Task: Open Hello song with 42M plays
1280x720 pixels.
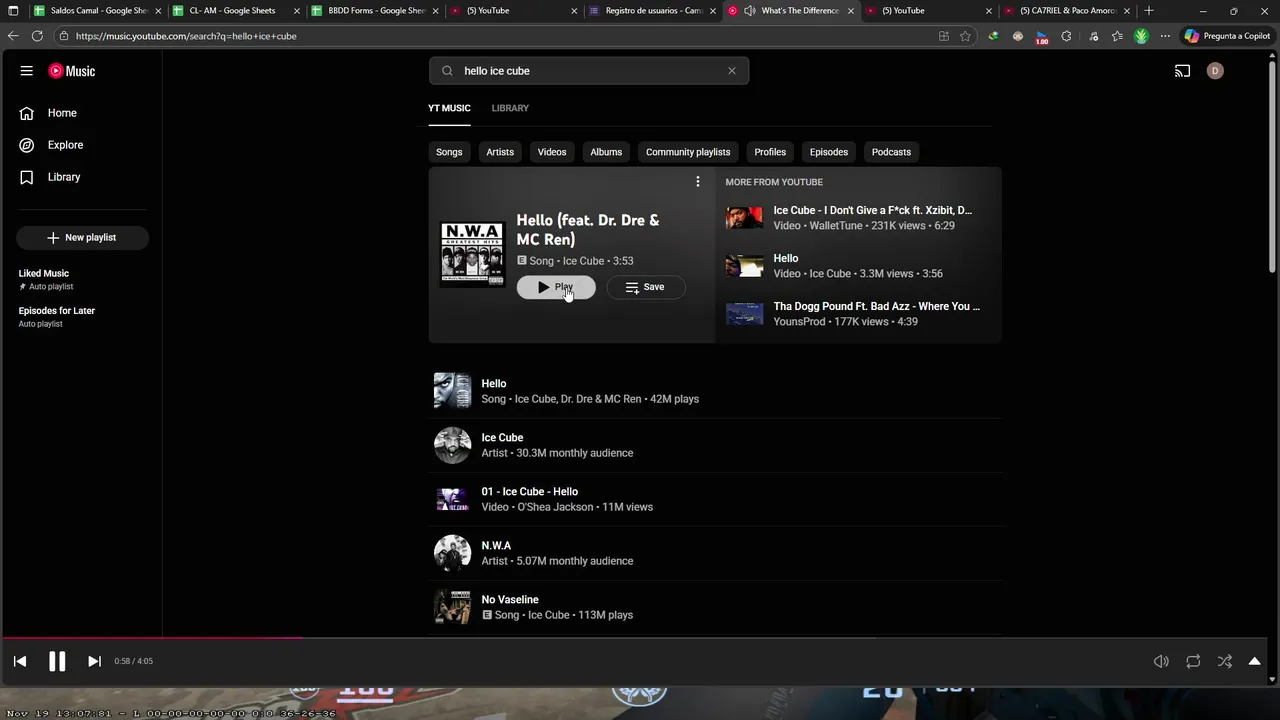Action: 715,391
